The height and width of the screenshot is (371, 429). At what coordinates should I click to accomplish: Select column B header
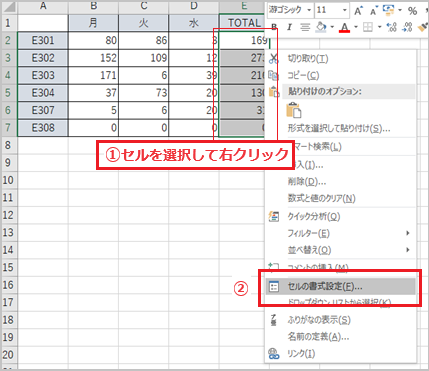pyautogui.click(x=93, y=6)
